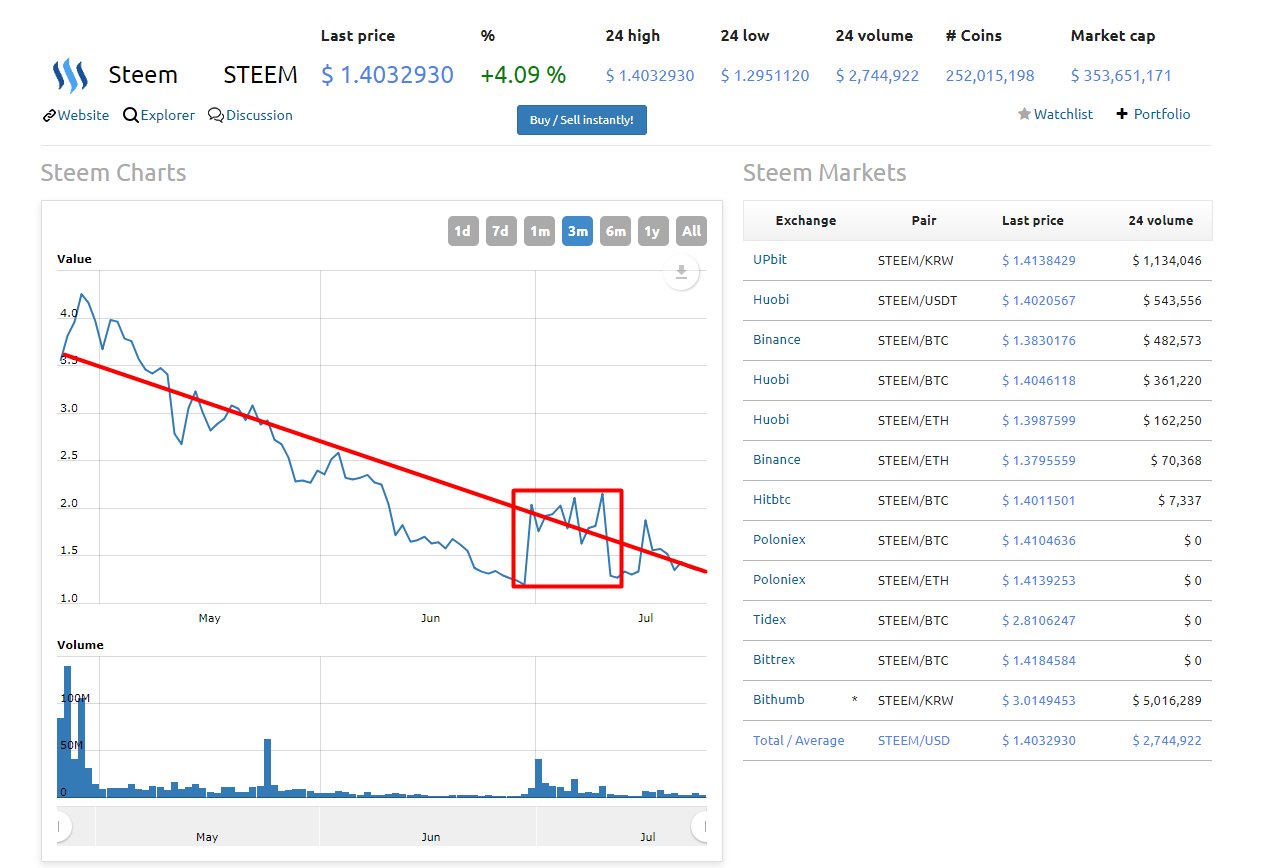Viewport: 1272px width, 868px height.
Task: Click Bithumb last price $ 3.0149453
Action: (x=1039, y=701)
